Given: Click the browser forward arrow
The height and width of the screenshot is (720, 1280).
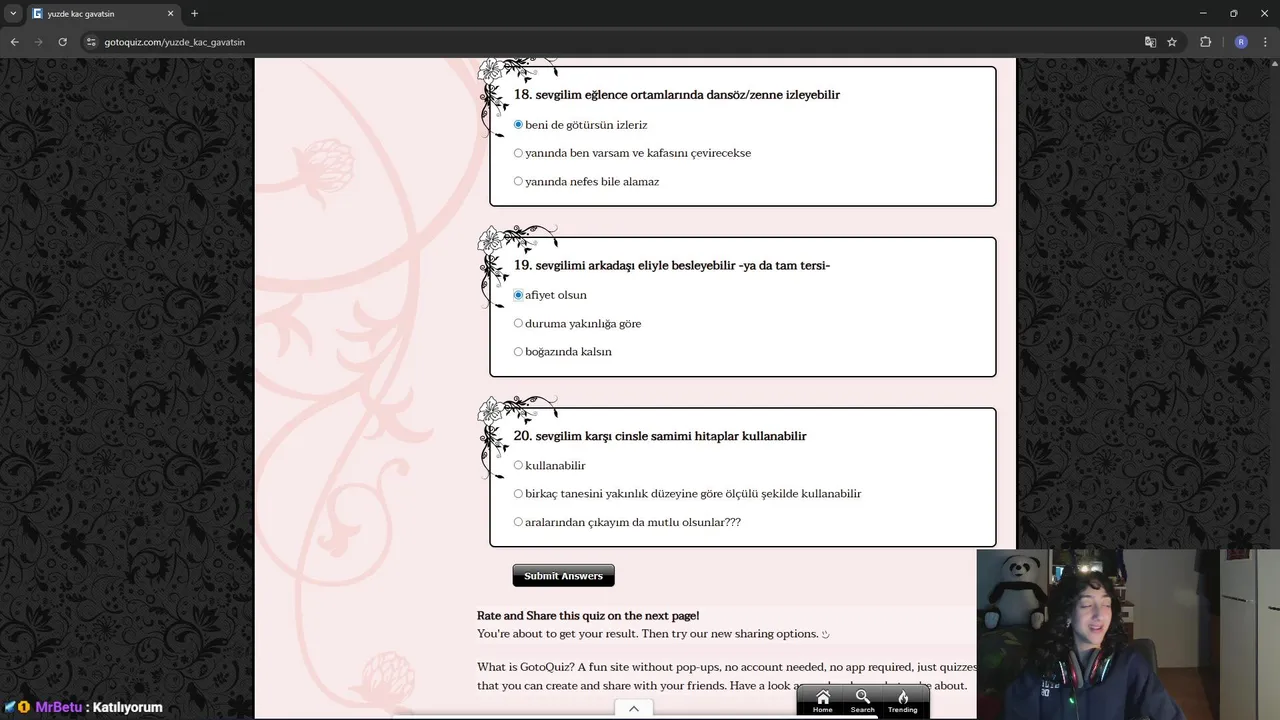Looking at the screenshot, I should [38, 42].
